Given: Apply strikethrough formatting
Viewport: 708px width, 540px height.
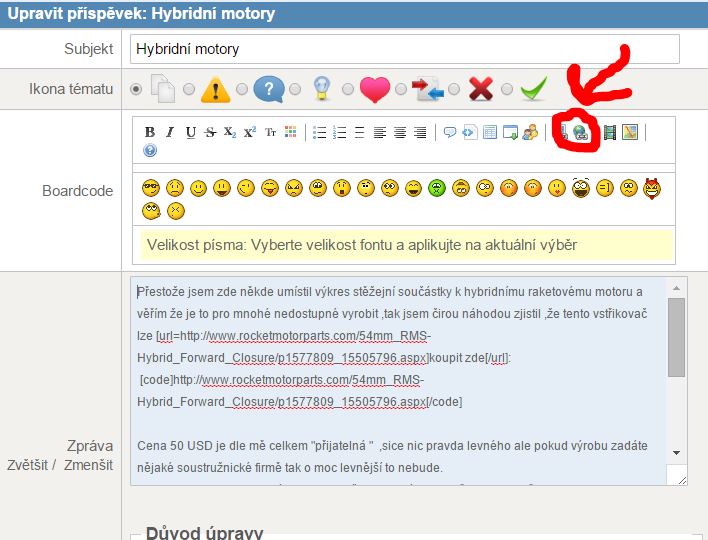Looking at the screenshot, I should tap(210, 132).
